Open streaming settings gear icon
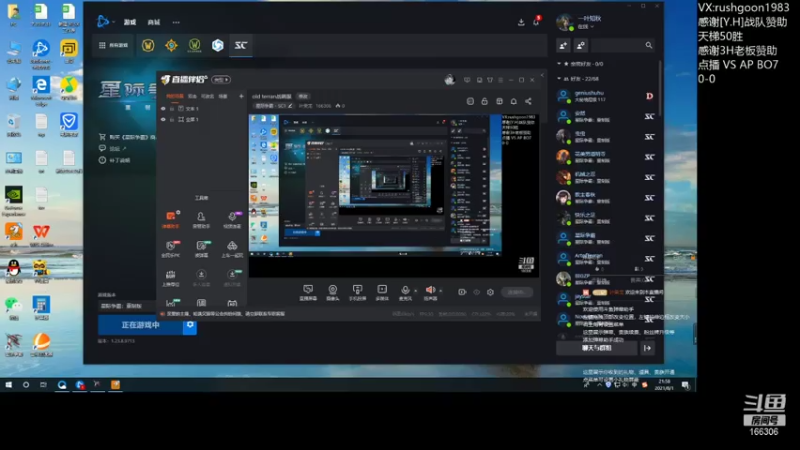Viewport: 800px width, 450px height. pyautogui.click(x=490, y=292)
